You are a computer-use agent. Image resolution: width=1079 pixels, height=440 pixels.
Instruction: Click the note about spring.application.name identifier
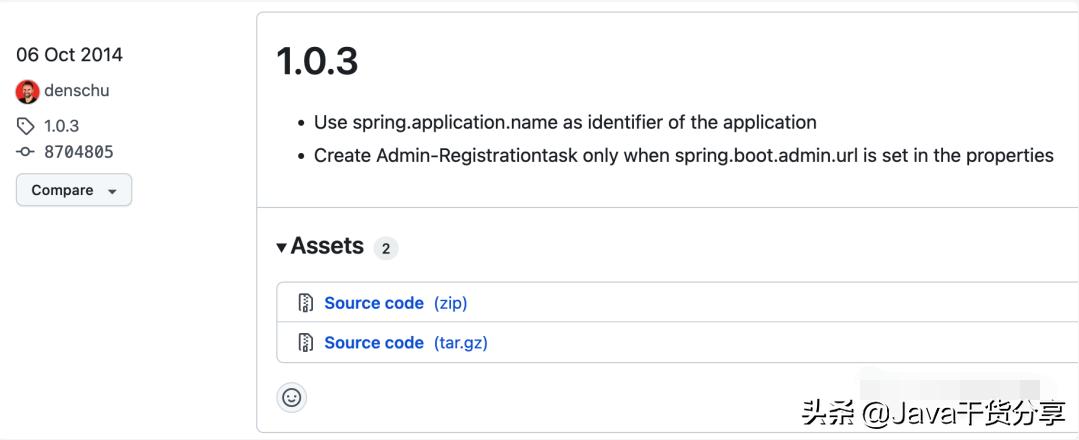coord(565,123)
